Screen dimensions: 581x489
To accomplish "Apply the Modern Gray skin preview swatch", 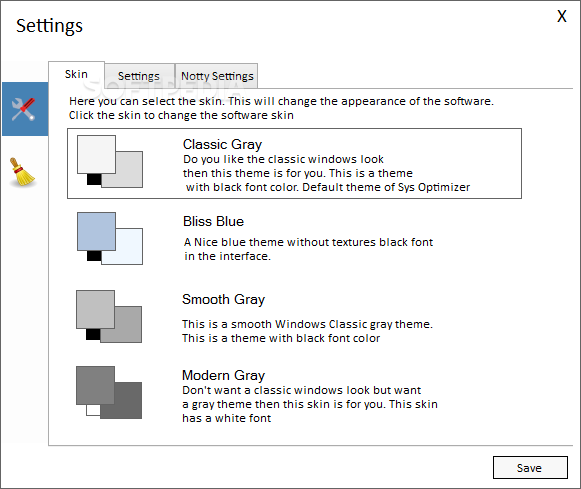I will coord(109,393).
